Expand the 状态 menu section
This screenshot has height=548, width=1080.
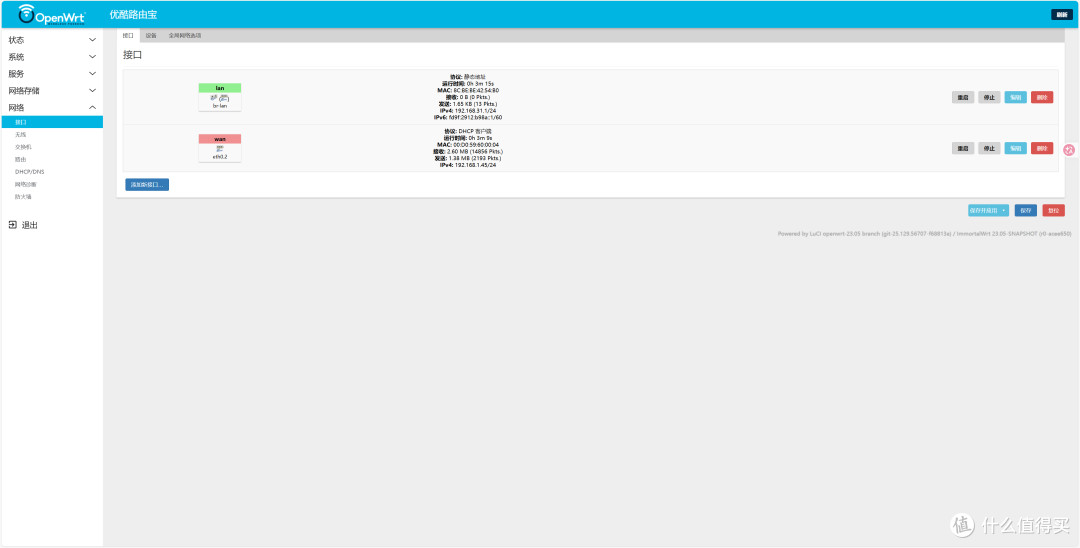tap(52, 40)
